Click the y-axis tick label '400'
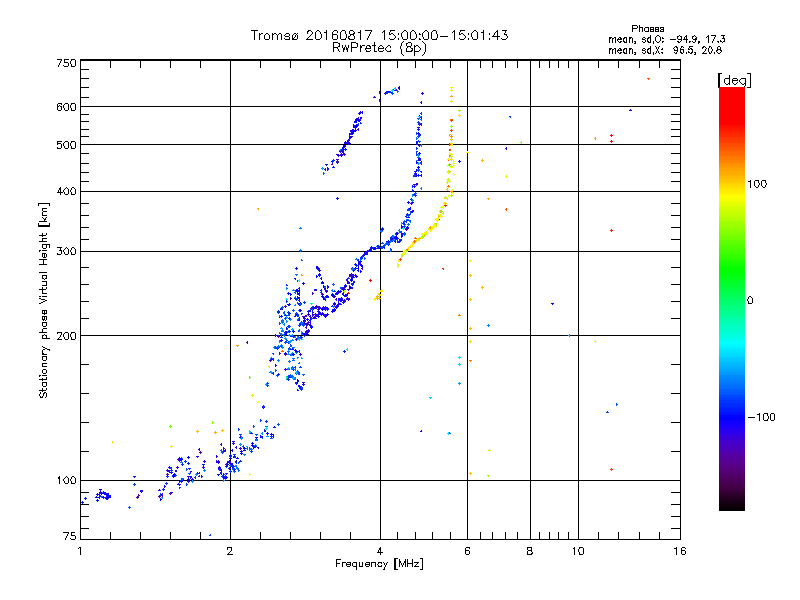 tap(66, 191)
